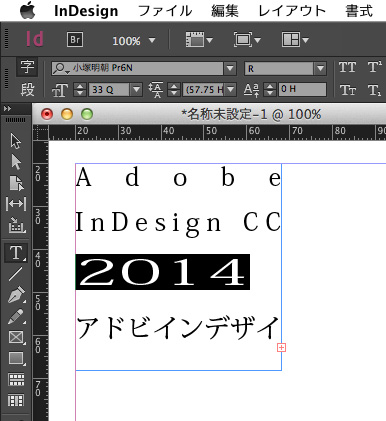Select the Pen tool
The height and width of the screenshot is (421, 386).
pos(16,295)
